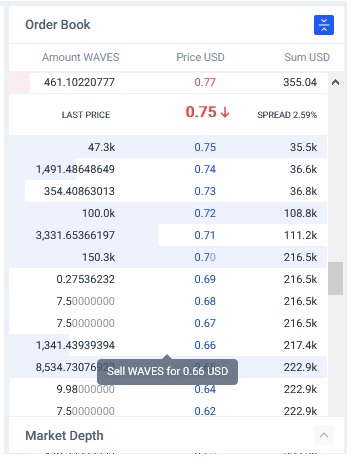The width and height of the screenshot is (362, 470).
Task: Click the scroll-up arrow in order book
Action: click(335, 82)
